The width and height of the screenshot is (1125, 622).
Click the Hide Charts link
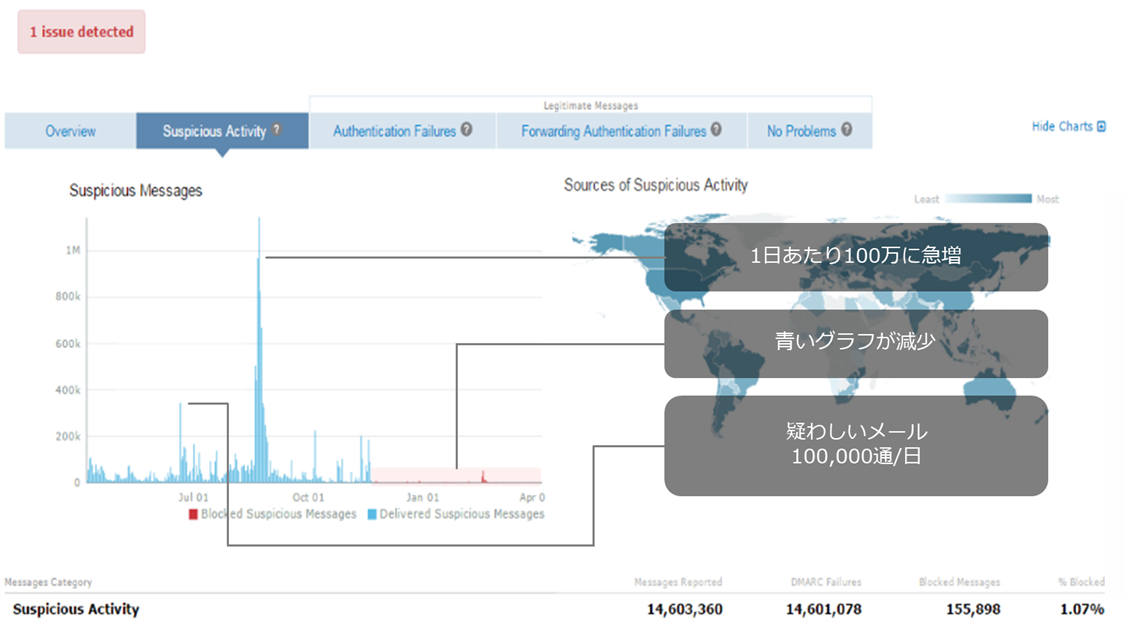(x=1062, y=127)
